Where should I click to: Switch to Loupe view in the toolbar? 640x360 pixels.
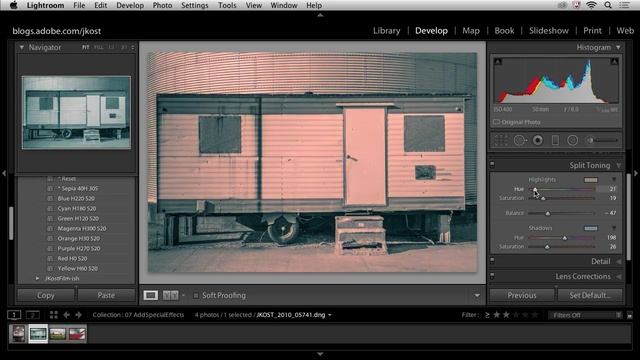click(151, 295)
